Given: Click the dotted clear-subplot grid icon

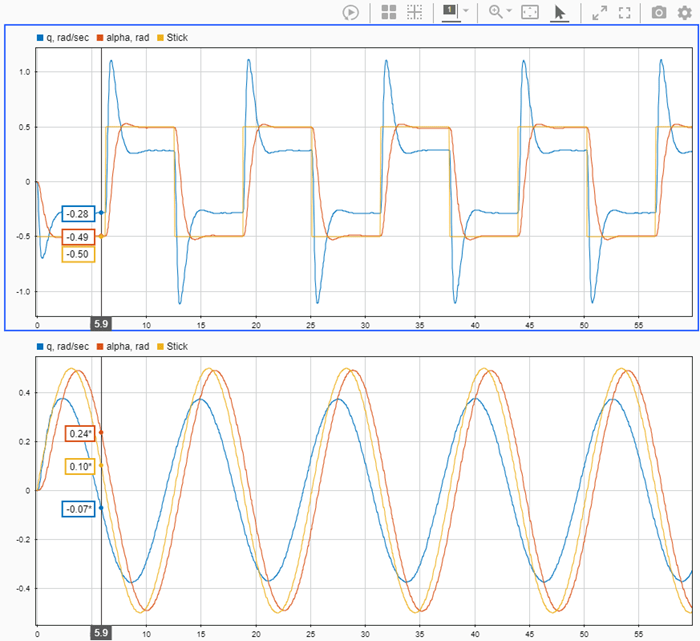Looking at the screenshot, I should pyautogui.click(x=415, y=12).
